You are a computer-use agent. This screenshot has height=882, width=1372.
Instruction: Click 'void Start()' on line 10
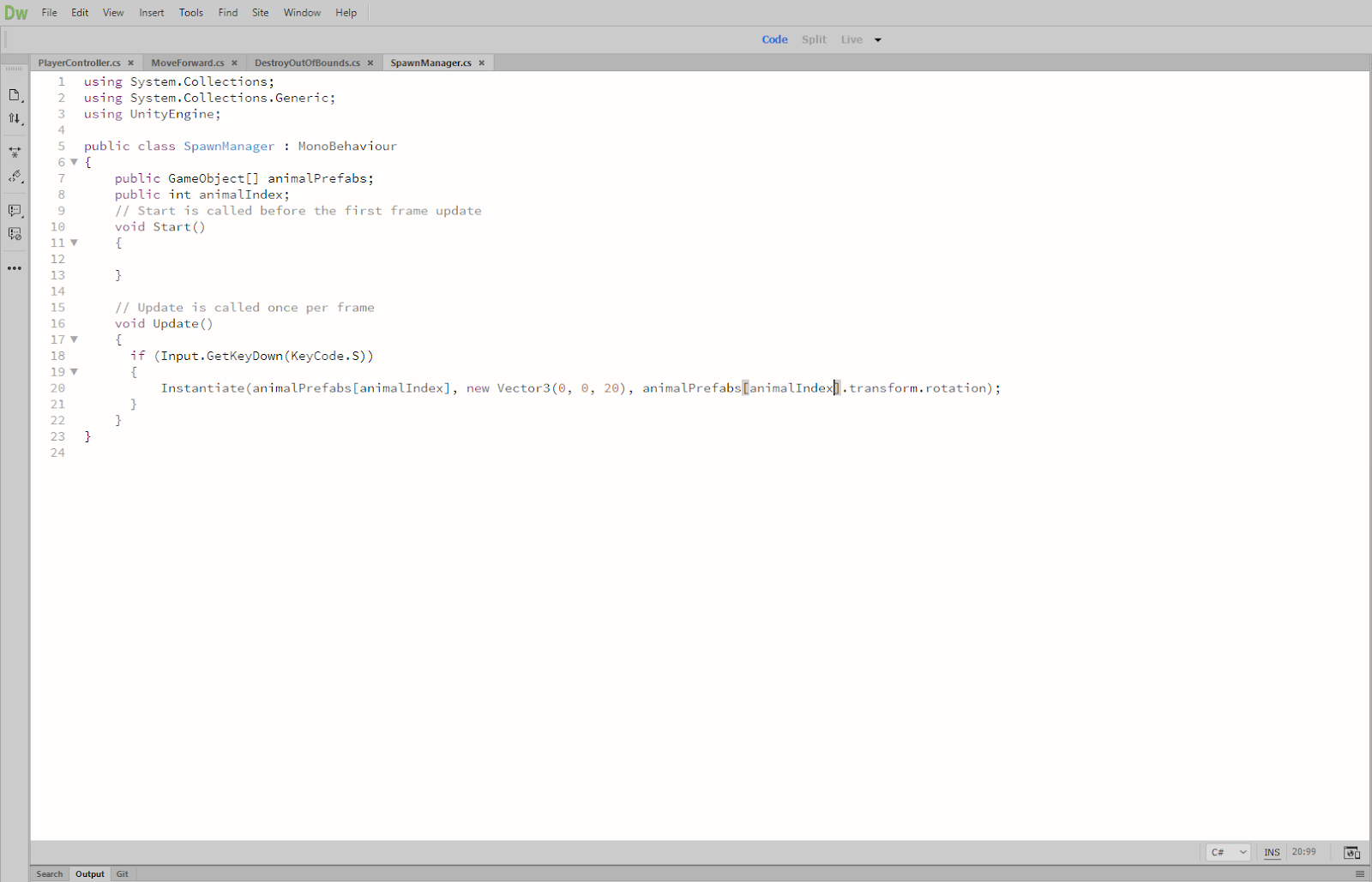160,227
